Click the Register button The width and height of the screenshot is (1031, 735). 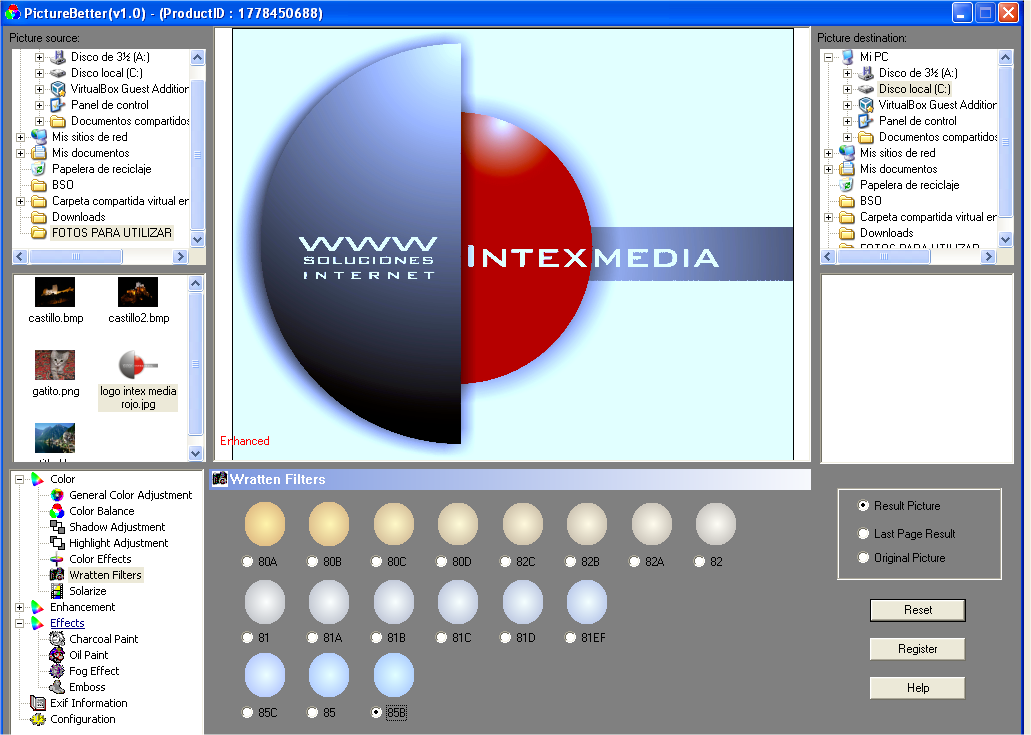(x=917, y=649)
